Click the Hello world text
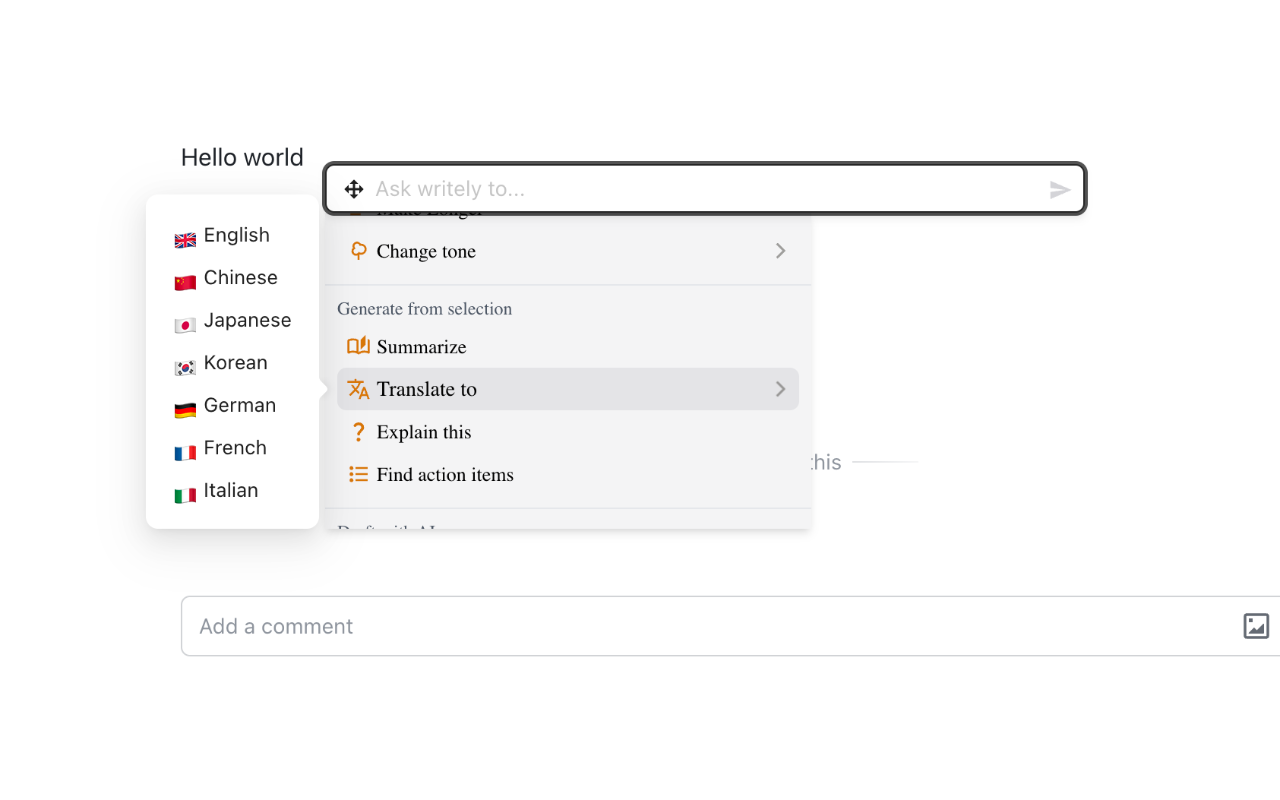 pyautogui.click(x=242, y=157)
